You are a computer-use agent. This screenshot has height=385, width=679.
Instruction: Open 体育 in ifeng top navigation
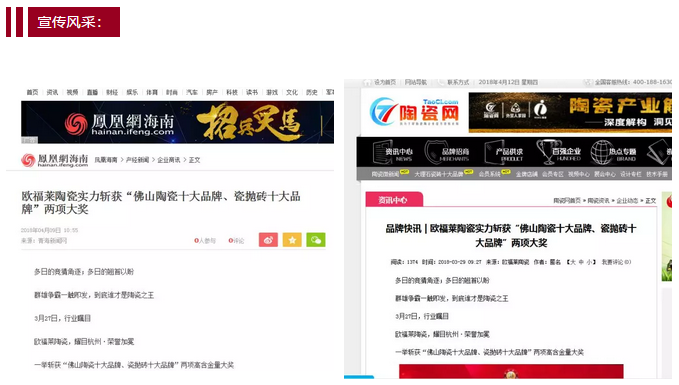[x=152, y=92]
